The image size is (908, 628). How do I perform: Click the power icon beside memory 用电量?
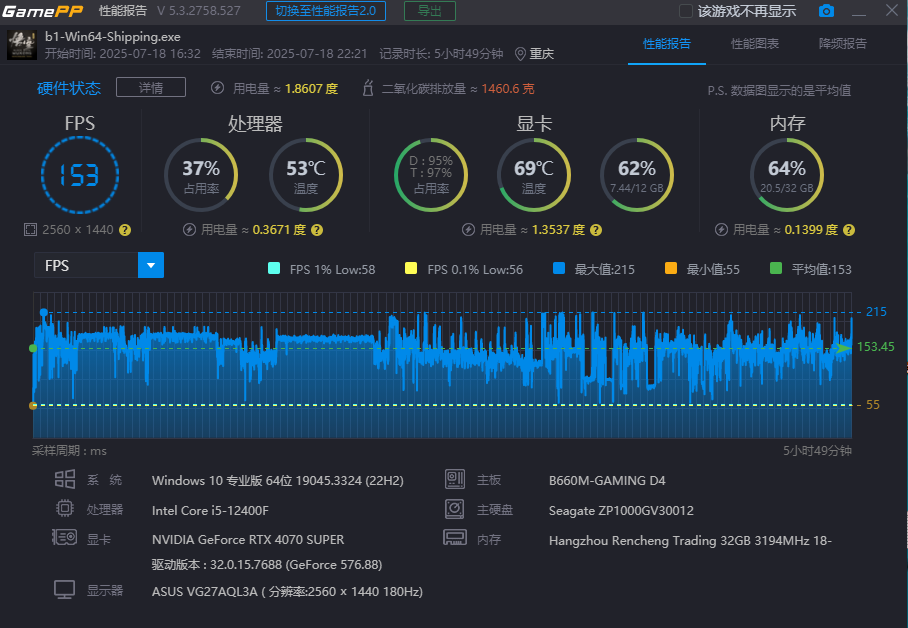click(721, 230)
